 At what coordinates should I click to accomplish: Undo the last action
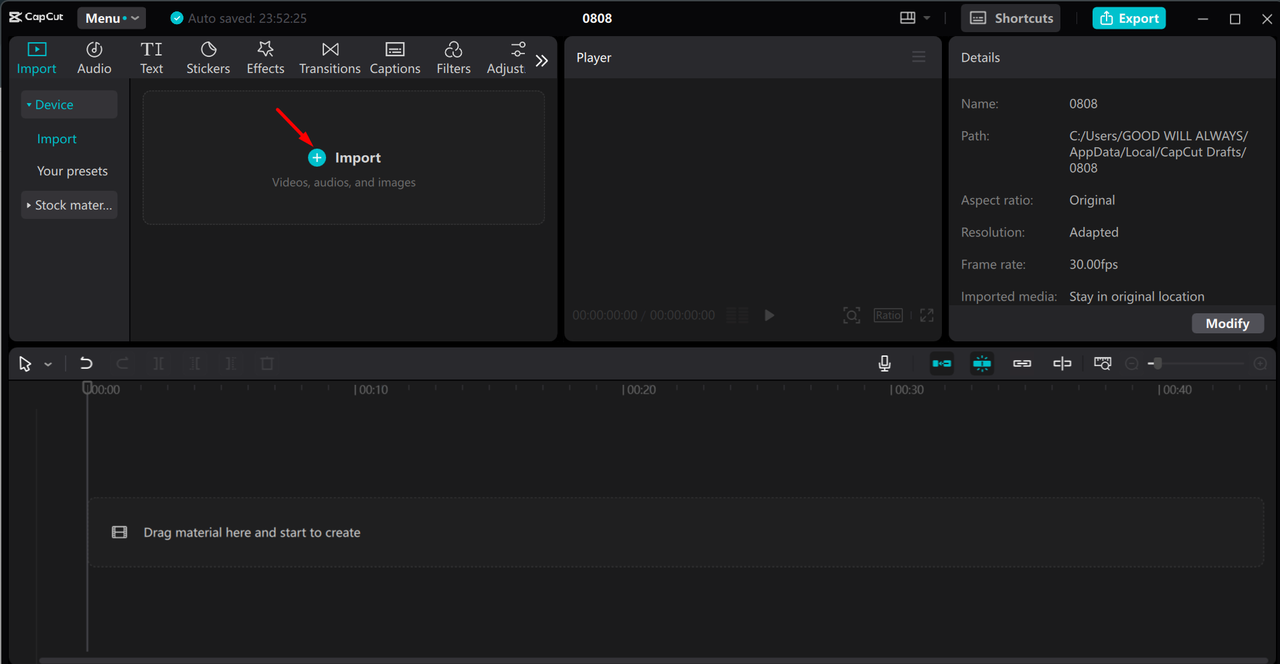(86, 364)
